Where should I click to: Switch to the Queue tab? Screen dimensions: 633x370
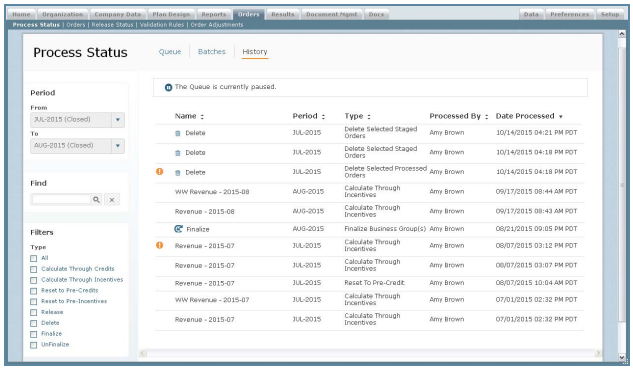click(x=170, y=52)
